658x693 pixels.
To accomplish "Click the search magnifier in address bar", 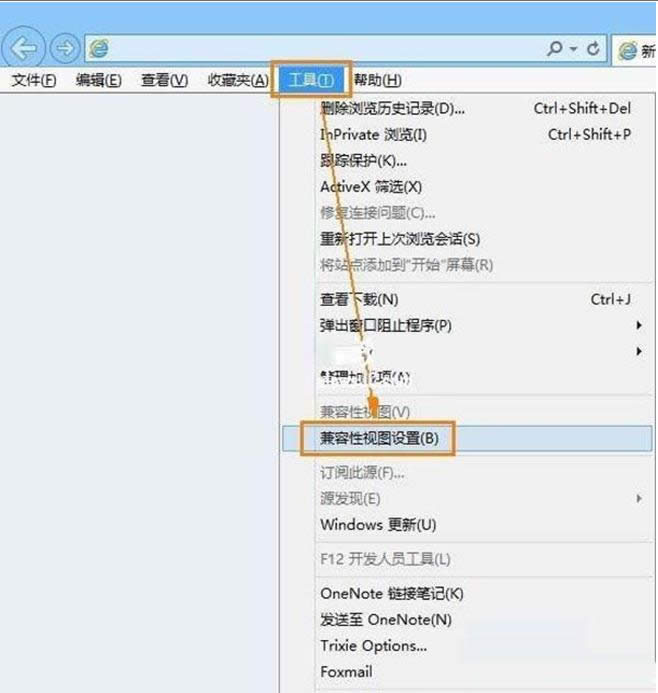I will pyautogui.click(x=555, y=48).
